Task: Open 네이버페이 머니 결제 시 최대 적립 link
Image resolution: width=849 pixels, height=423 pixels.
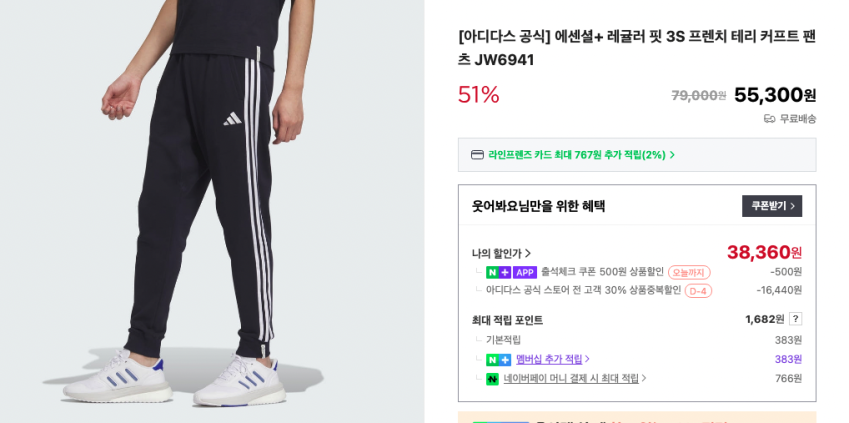Action: pyautogui.click(x=574, y=379)
